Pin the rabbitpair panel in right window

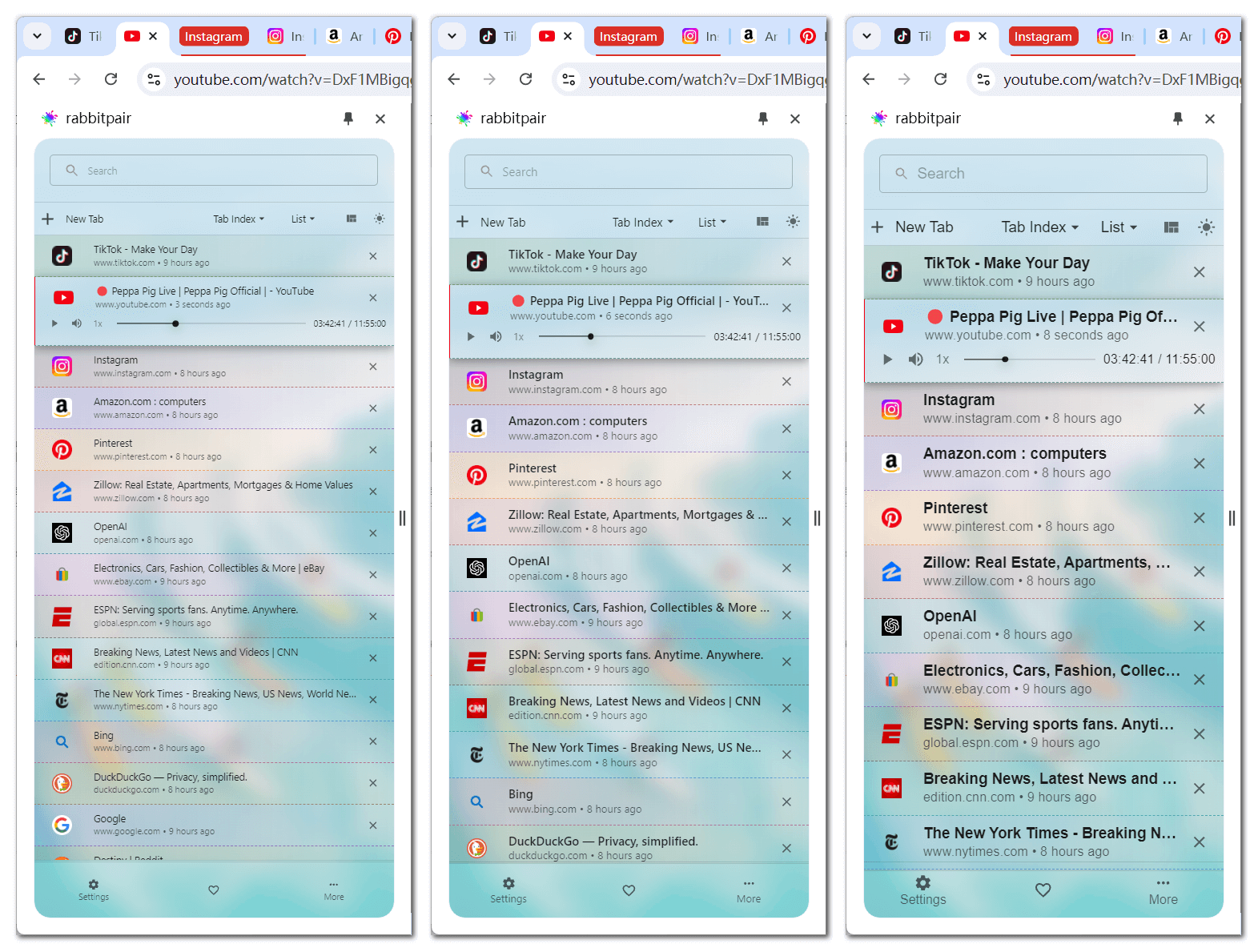(1178, 118)
